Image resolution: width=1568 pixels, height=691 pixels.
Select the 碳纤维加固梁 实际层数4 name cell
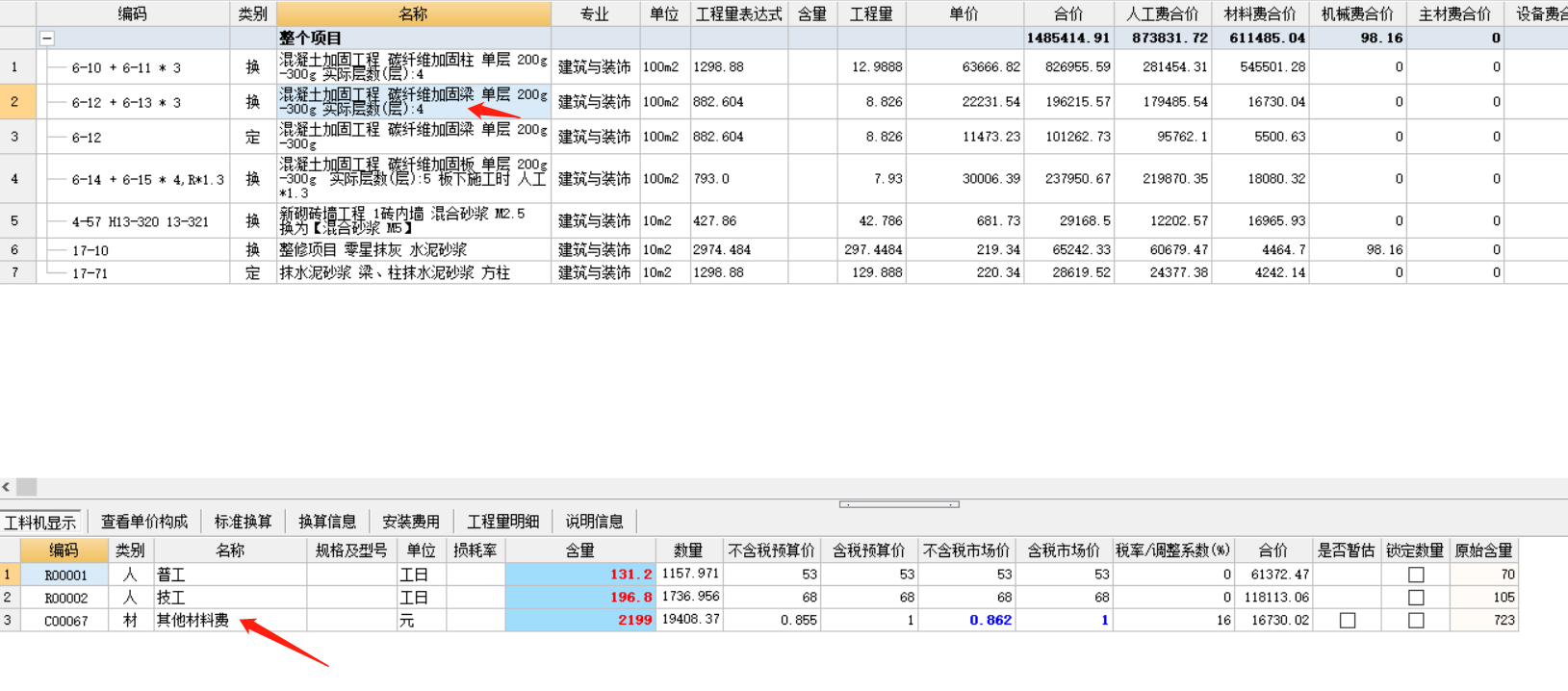coord(414,102)
